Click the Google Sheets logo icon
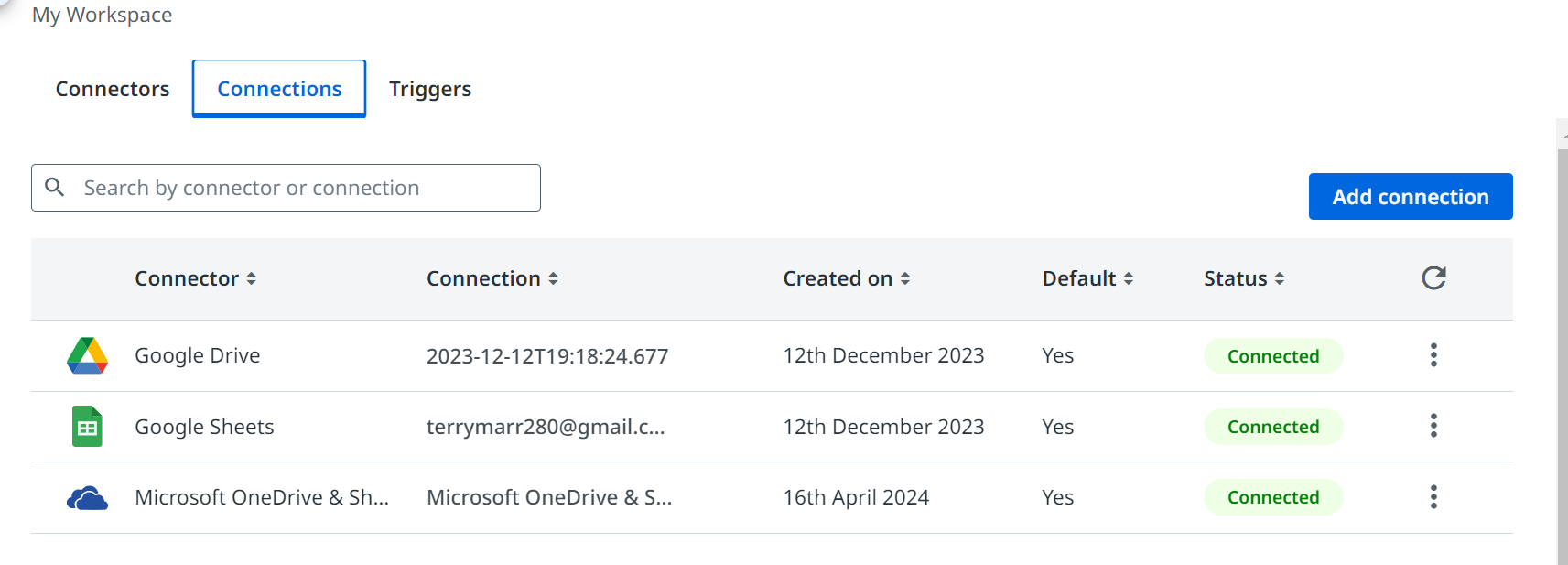Image resolution: width=1568 pixels, height=565 pixels. [87, 426]
